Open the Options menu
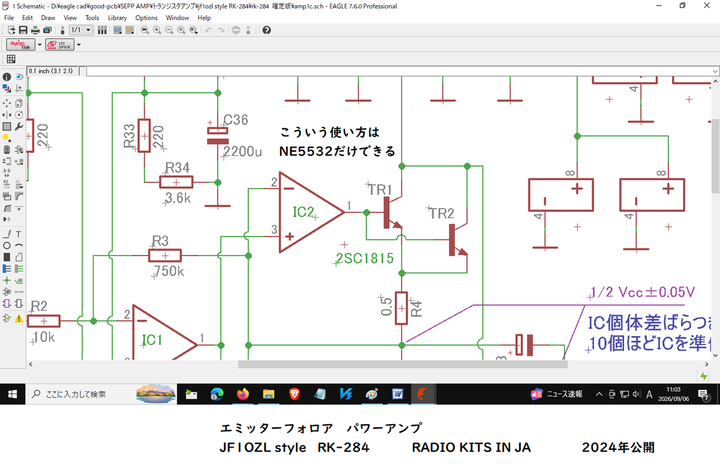Image resolution: width=720 pixels, height=471 pixels. [x=146, y=18]
